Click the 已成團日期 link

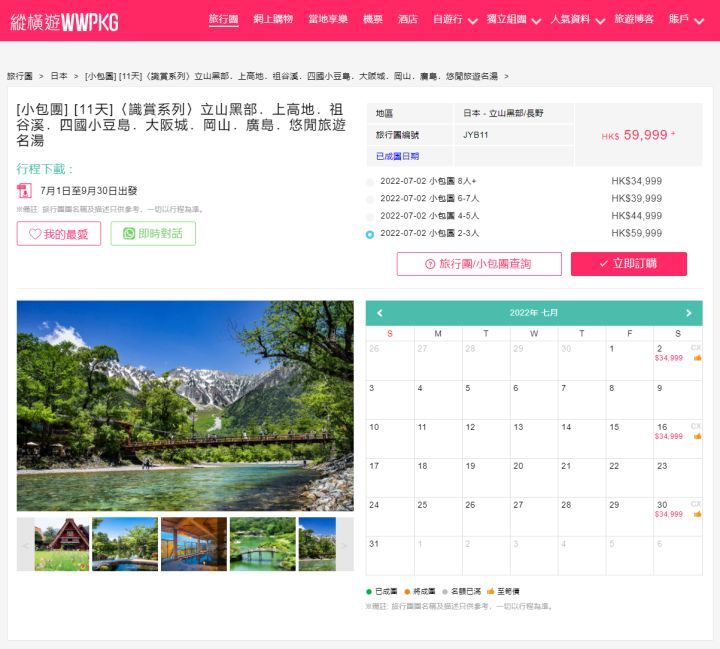pos(397,156)
